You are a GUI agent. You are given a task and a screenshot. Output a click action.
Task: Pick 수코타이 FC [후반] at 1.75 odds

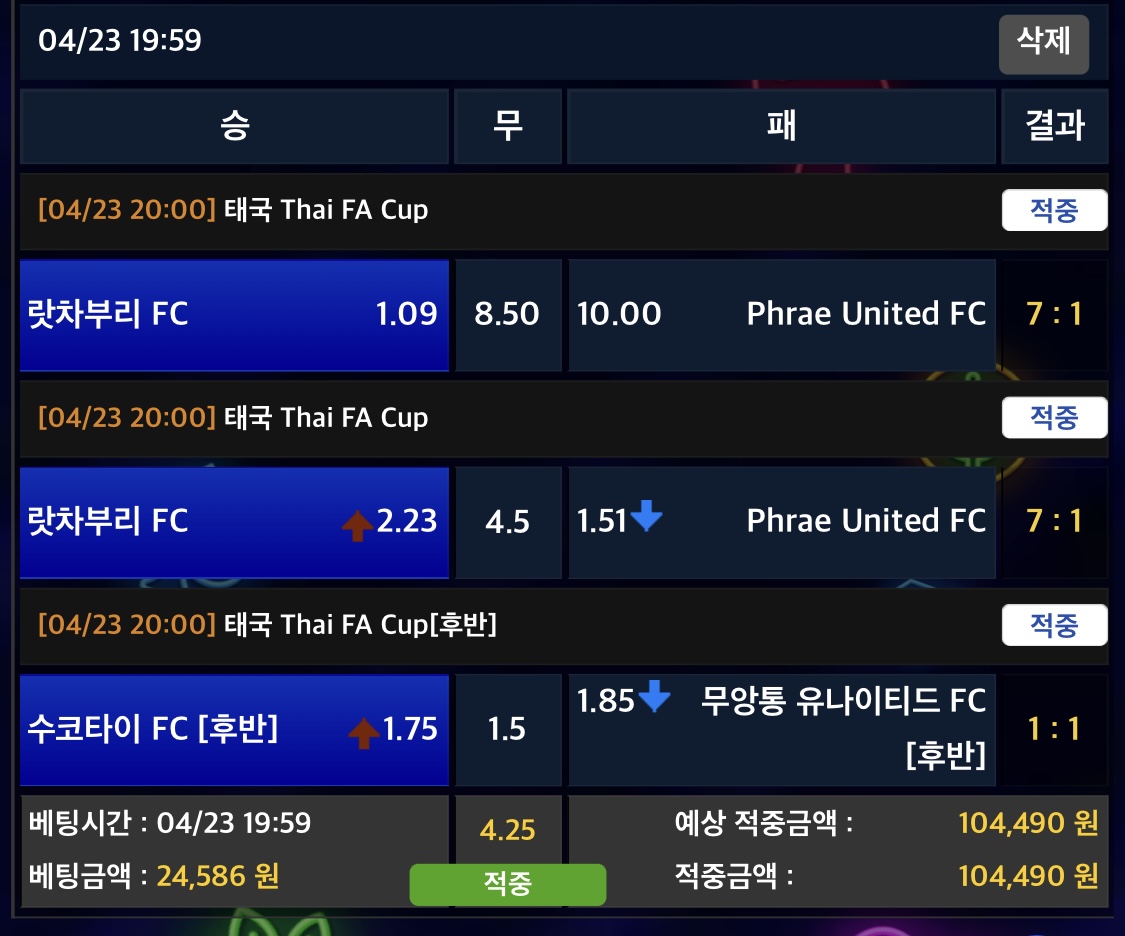234,730
